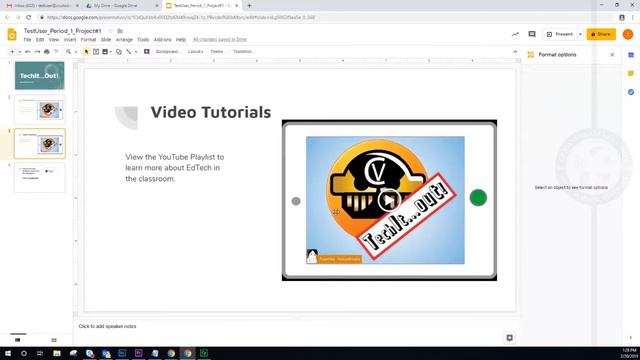Insert an image from toolbar
640x360 pixels.
coord(105,52)
